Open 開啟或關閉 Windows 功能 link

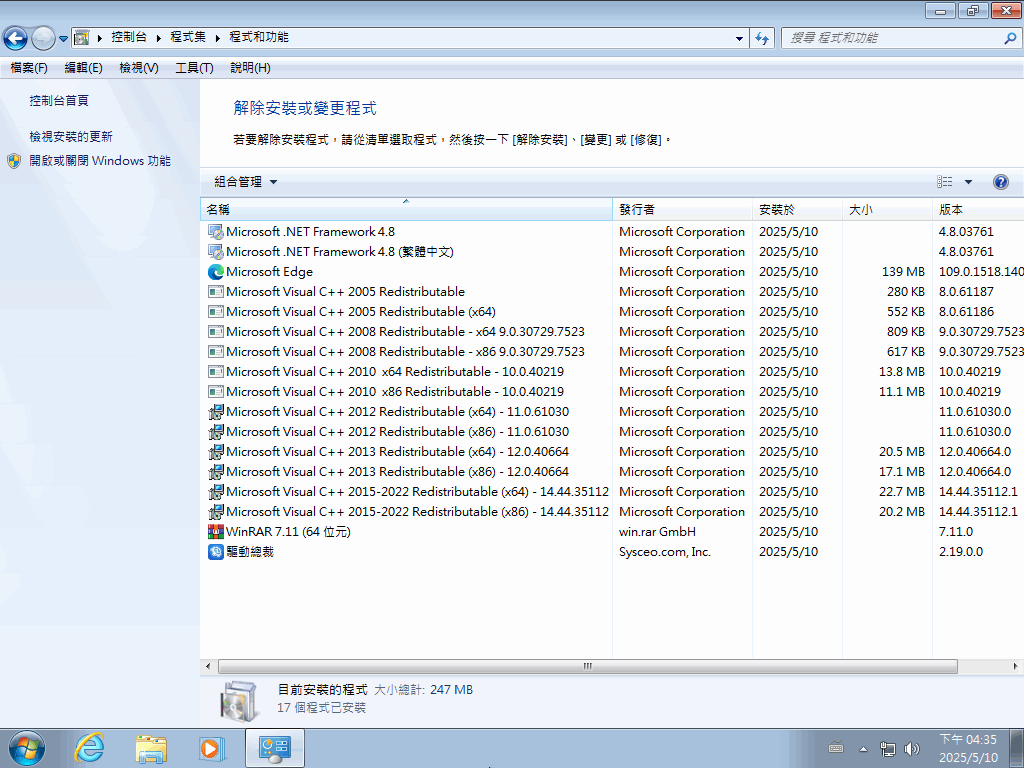click(x=100, y=161)
